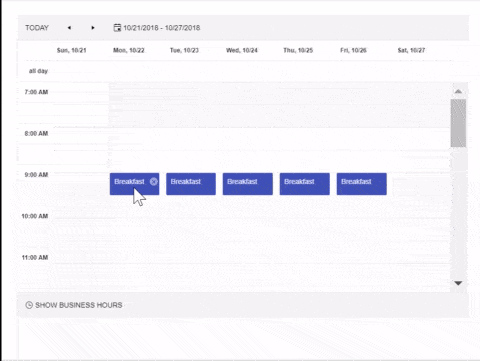The width and height of the screenshot is (480, 361).
Task: Click the 8:00 AM time label
Action: (36, 133)
